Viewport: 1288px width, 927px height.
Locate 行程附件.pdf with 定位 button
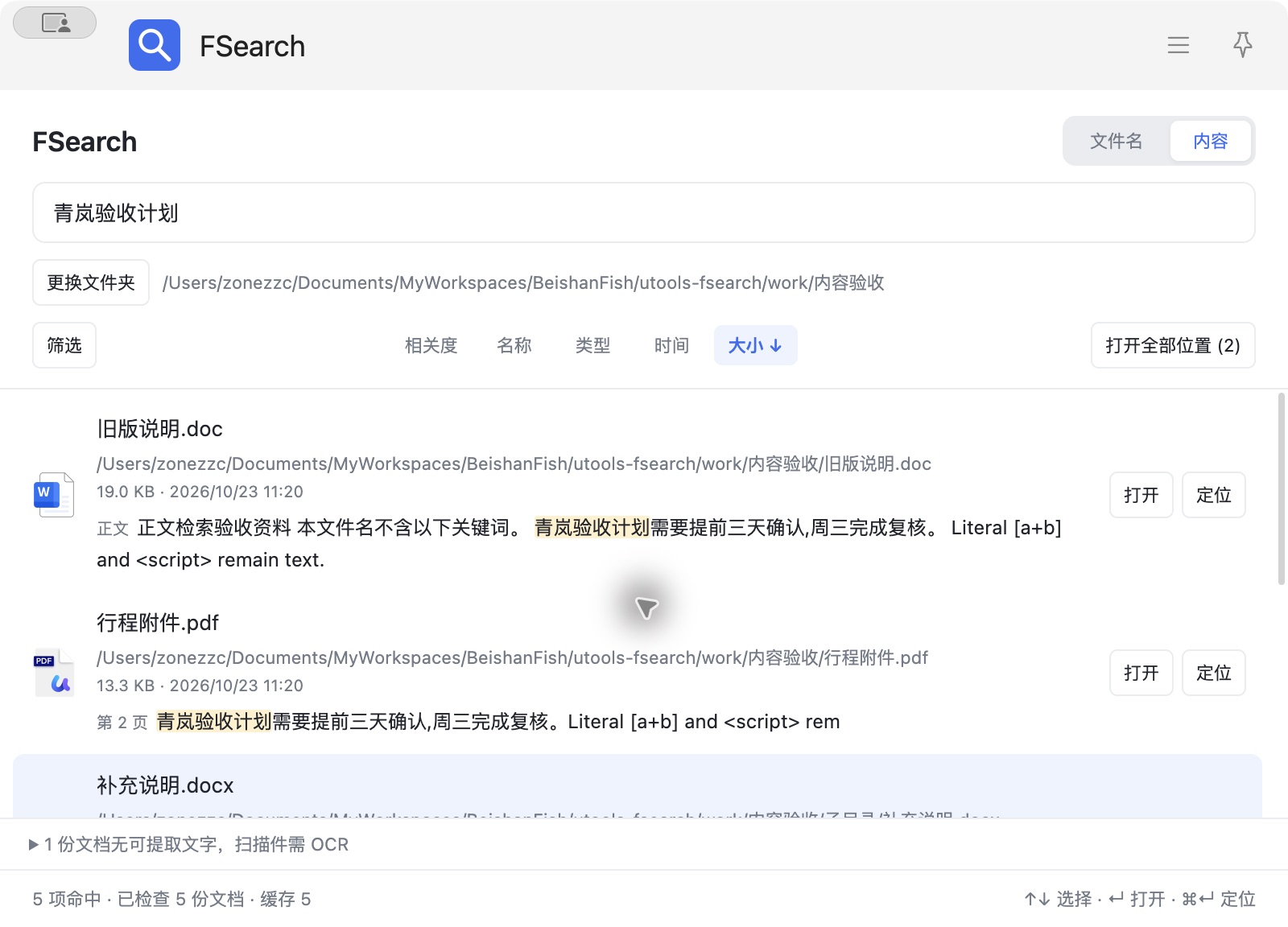click(1214, 673)
